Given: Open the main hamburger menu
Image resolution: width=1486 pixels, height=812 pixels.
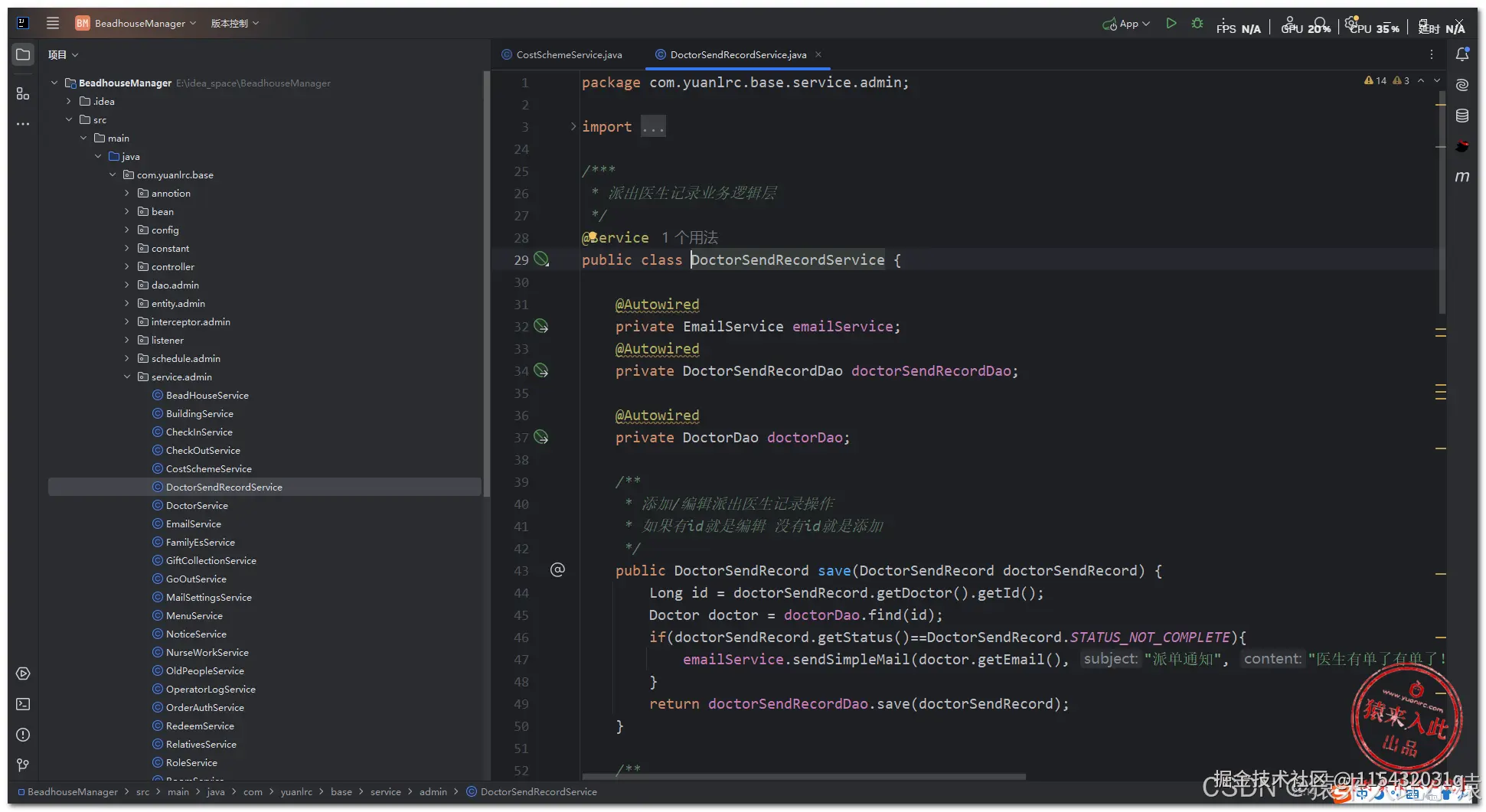Looking at the screenshot, I should pyautogui.click(x=53, y=23).
